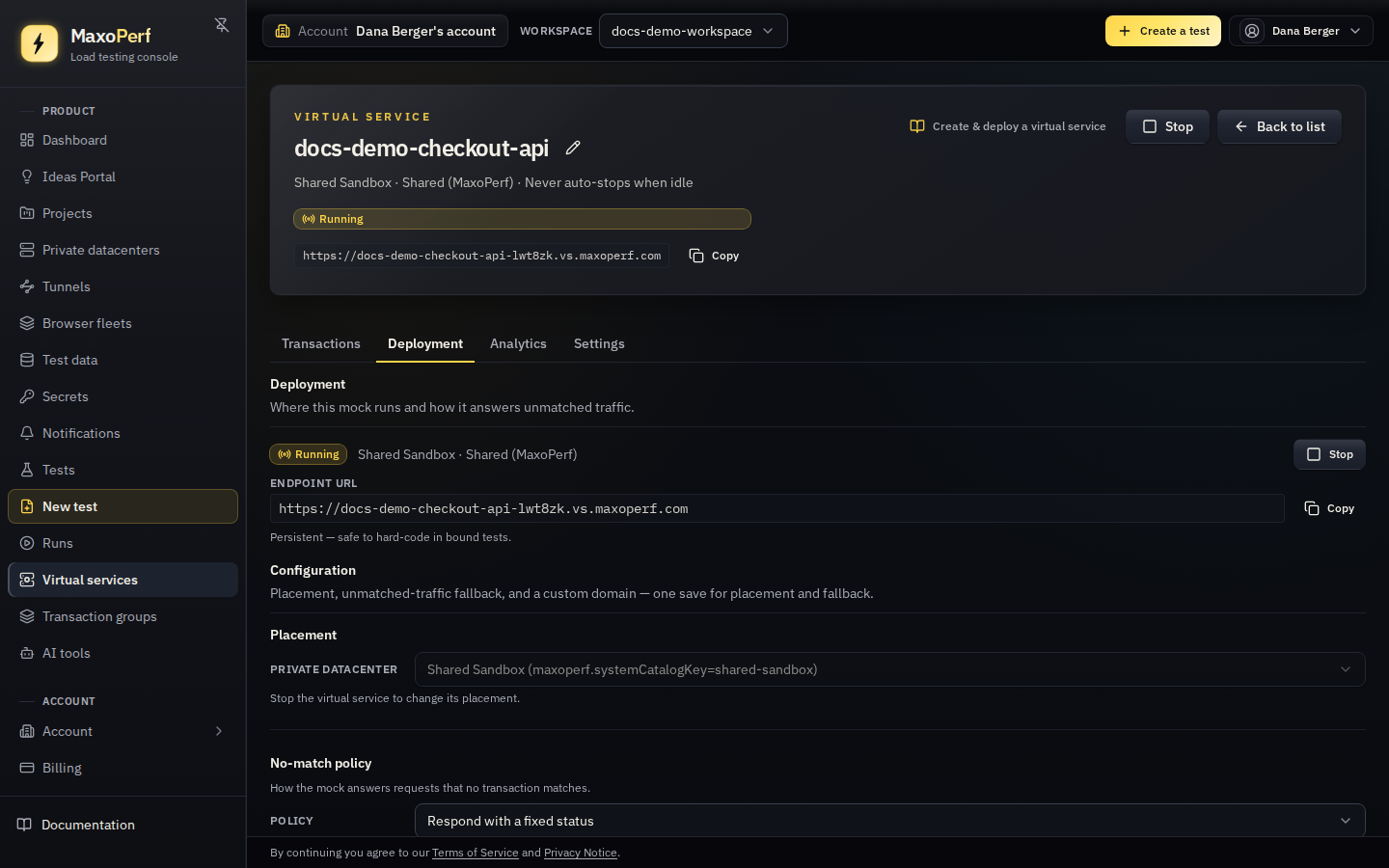Copy the Endpoint URL in Deployment section
This screenshot has height=868, width=1389.
coord(1329,508)
